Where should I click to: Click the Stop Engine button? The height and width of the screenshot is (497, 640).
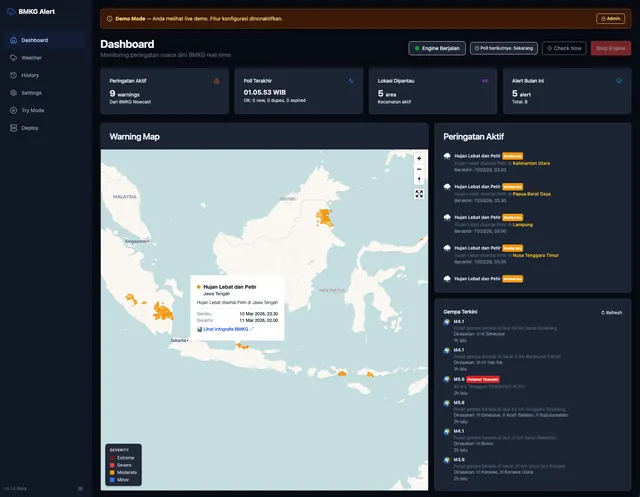tap(611, 48)
